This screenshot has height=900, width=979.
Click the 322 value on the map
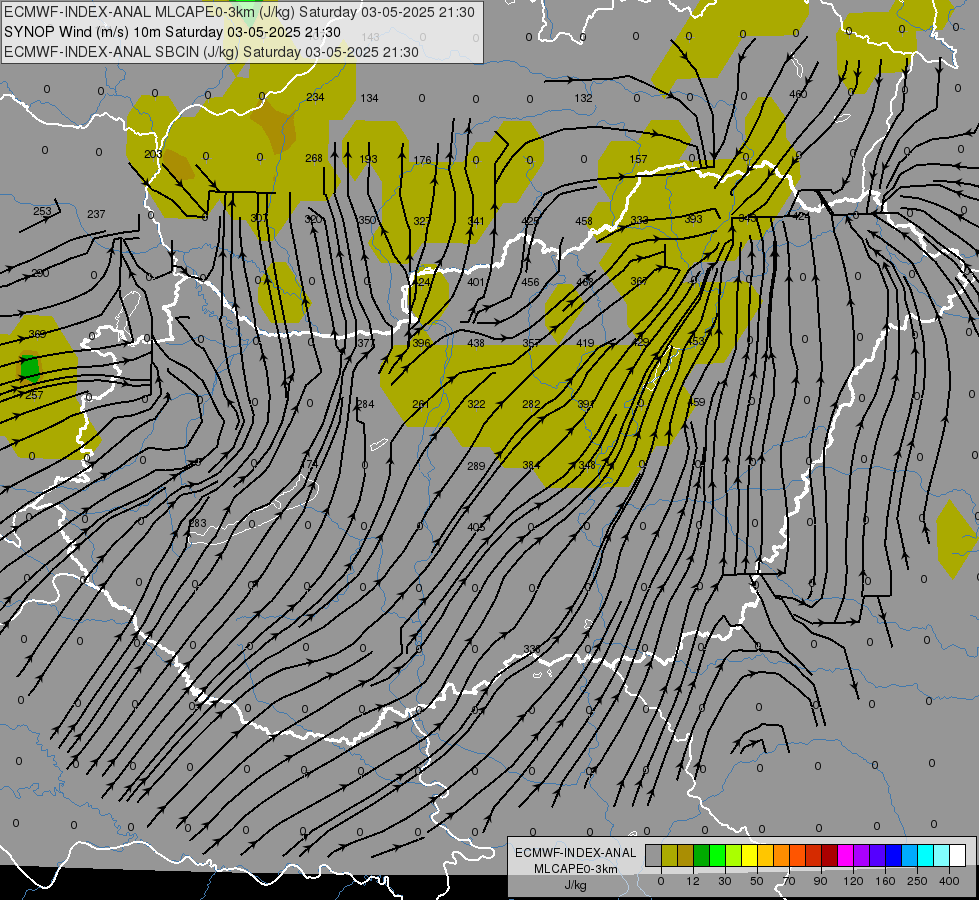(x=476, y=404)
